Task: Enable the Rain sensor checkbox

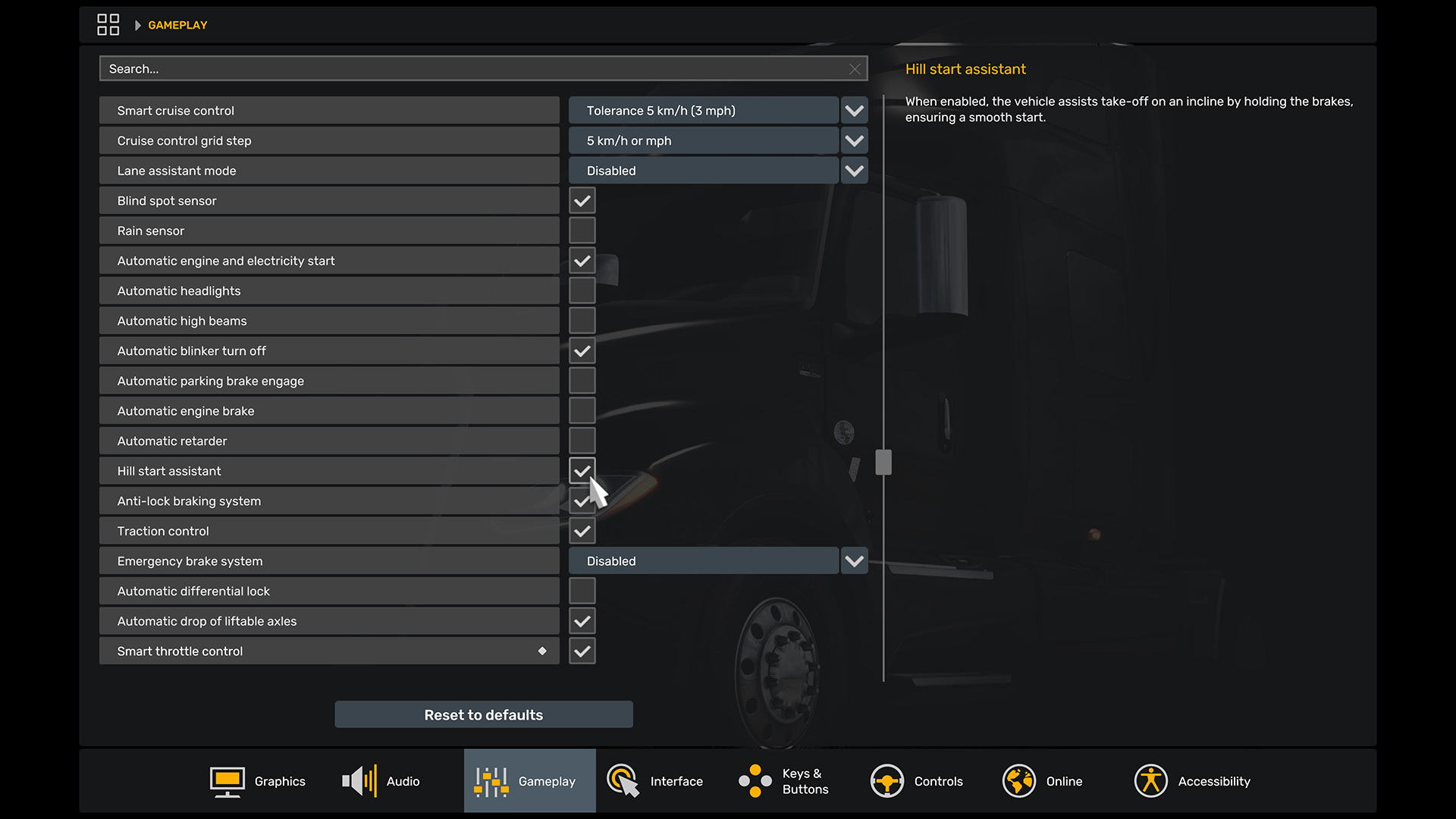Action: click(582, 231)
